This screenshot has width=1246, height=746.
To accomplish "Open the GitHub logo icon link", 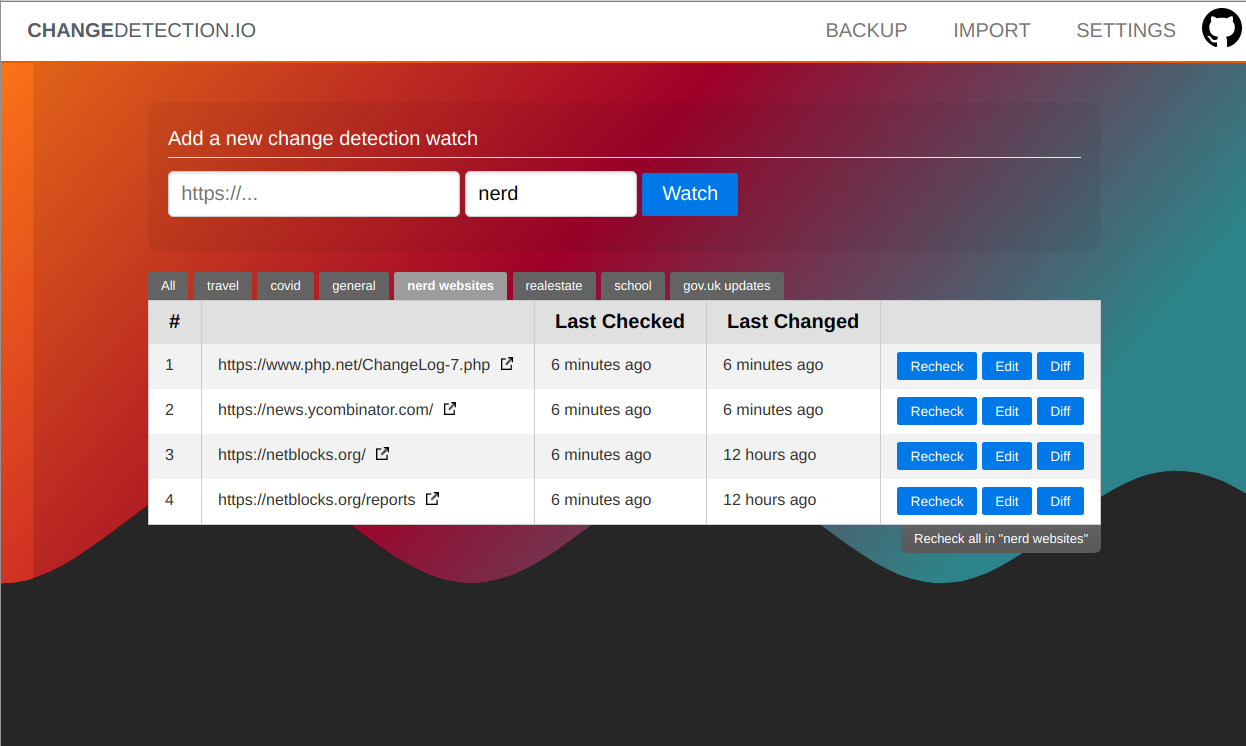I will coord(1221,28).
